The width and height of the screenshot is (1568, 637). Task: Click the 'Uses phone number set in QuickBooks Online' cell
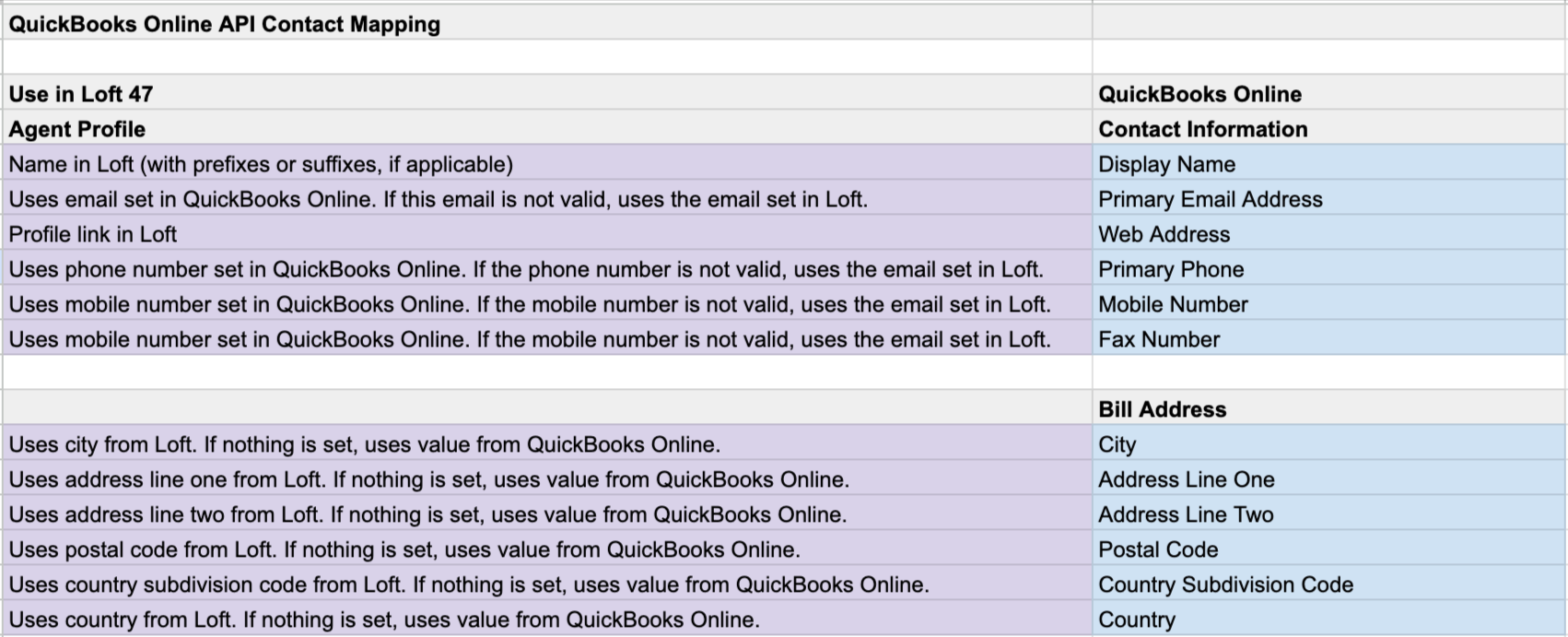[x=547, y=268]
